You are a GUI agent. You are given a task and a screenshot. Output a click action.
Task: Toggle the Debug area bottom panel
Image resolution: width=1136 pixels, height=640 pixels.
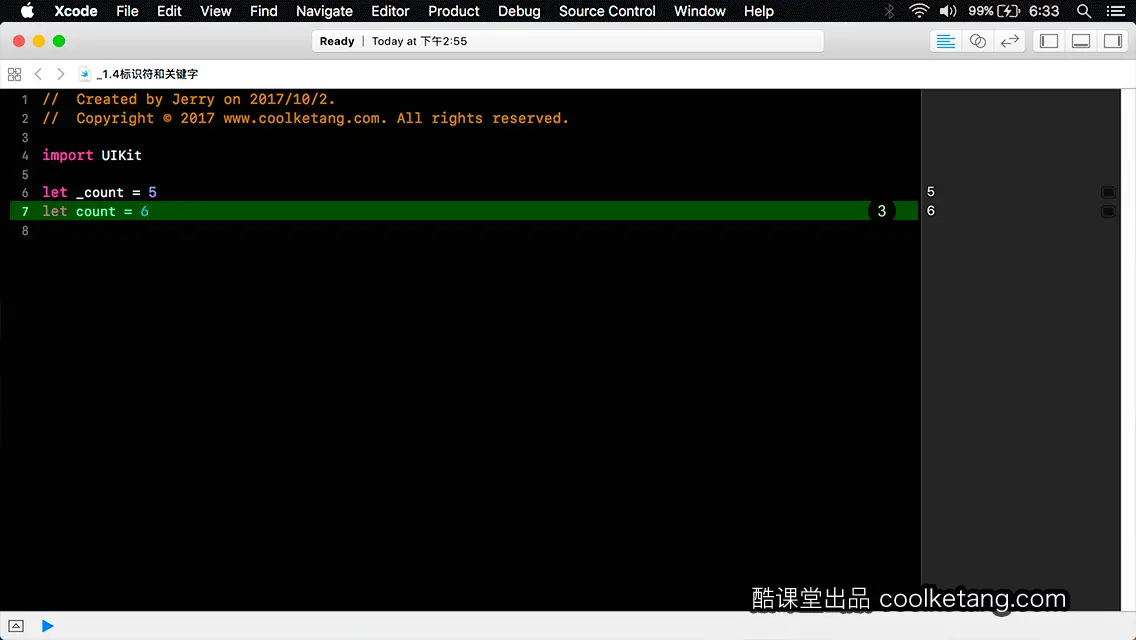click(1081, 41)
